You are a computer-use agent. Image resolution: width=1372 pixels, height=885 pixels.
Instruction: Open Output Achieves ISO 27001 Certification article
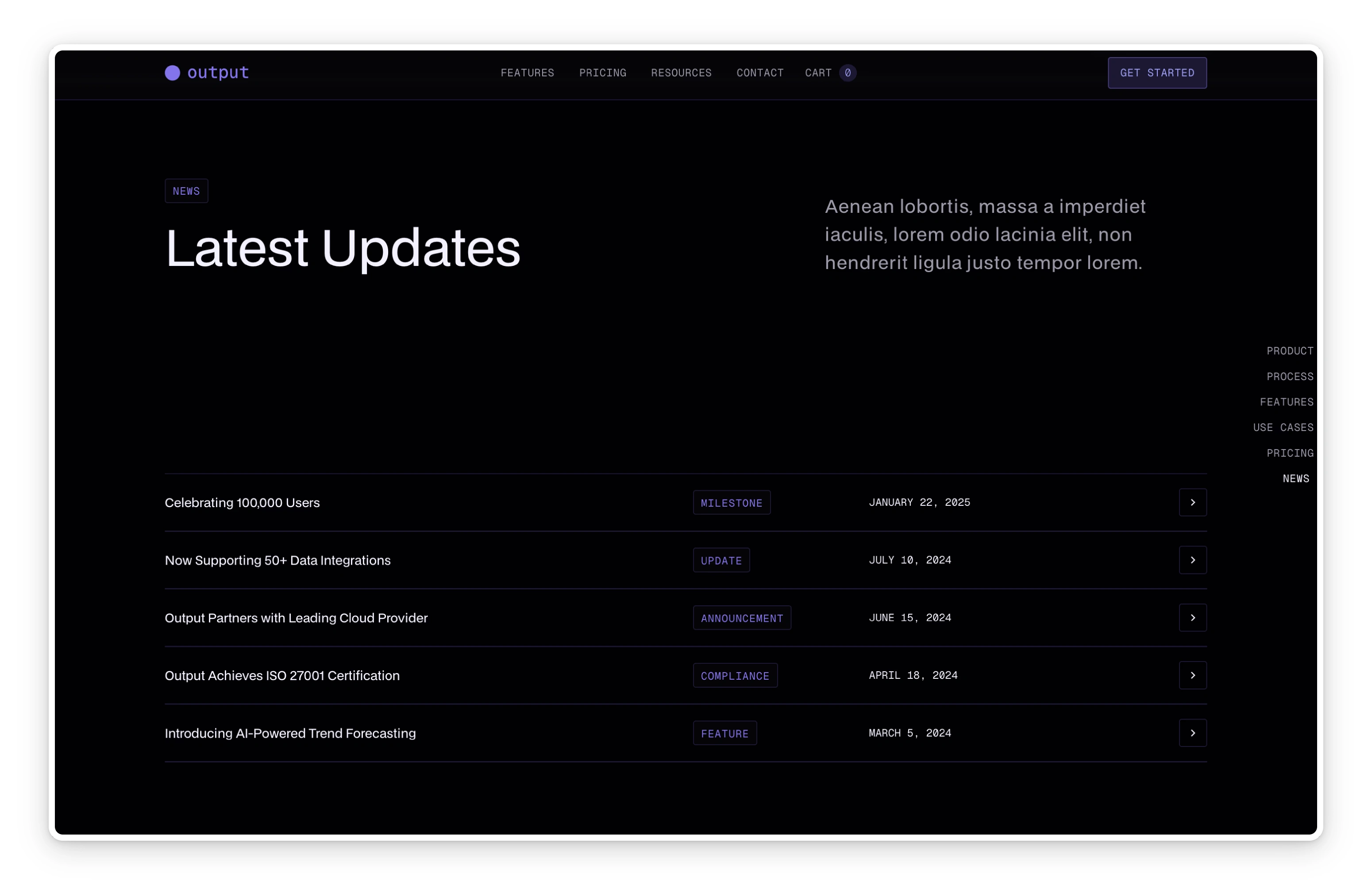point(281,676)
